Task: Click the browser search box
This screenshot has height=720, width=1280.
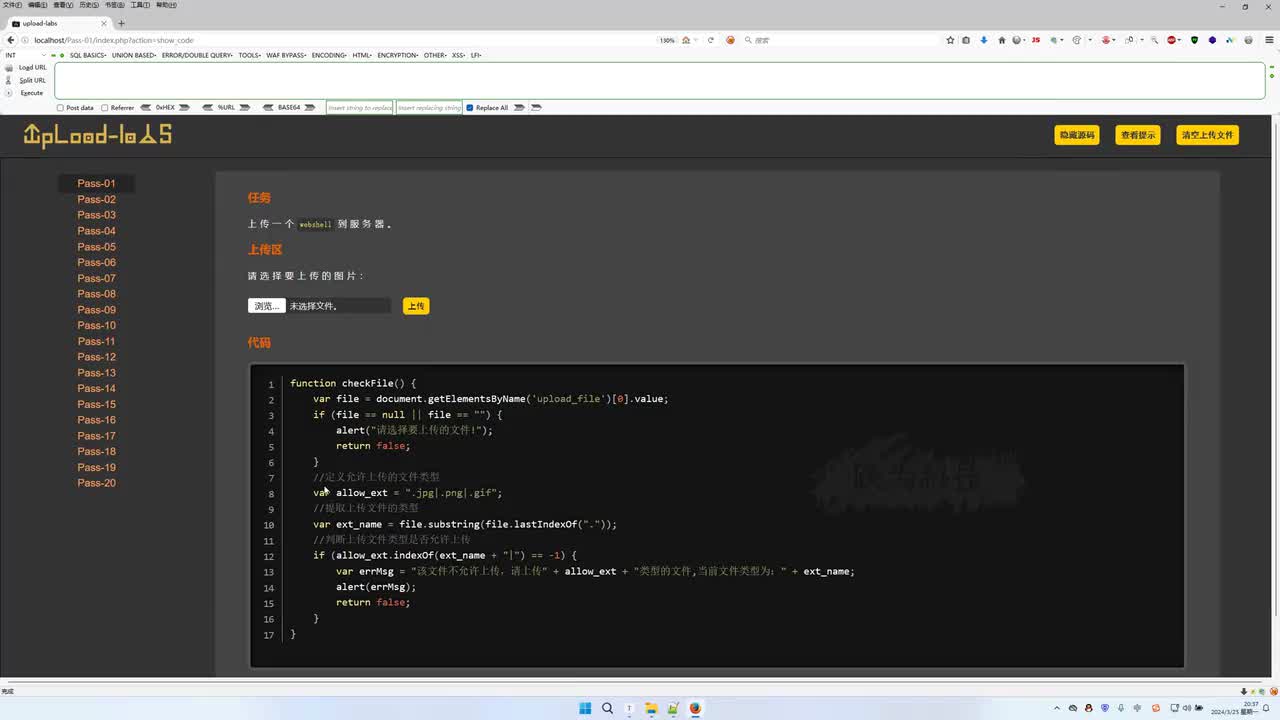Action: (838, 40)
